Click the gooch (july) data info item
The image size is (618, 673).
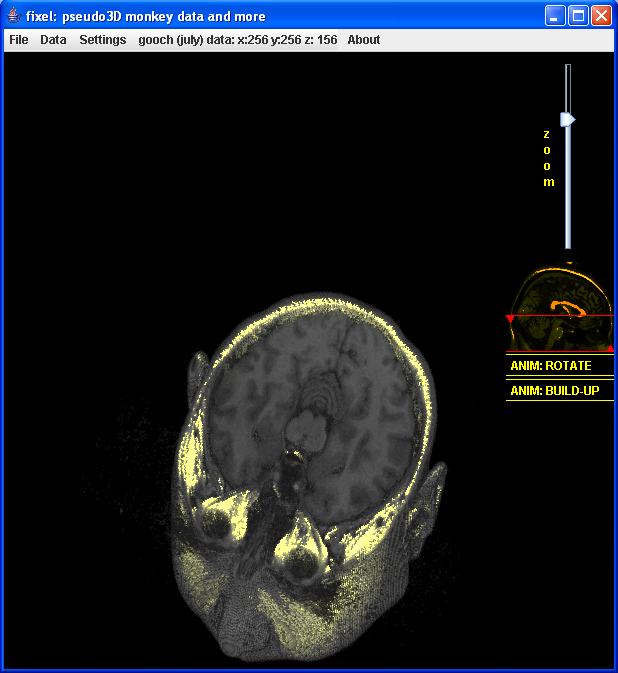click(237, 40)
